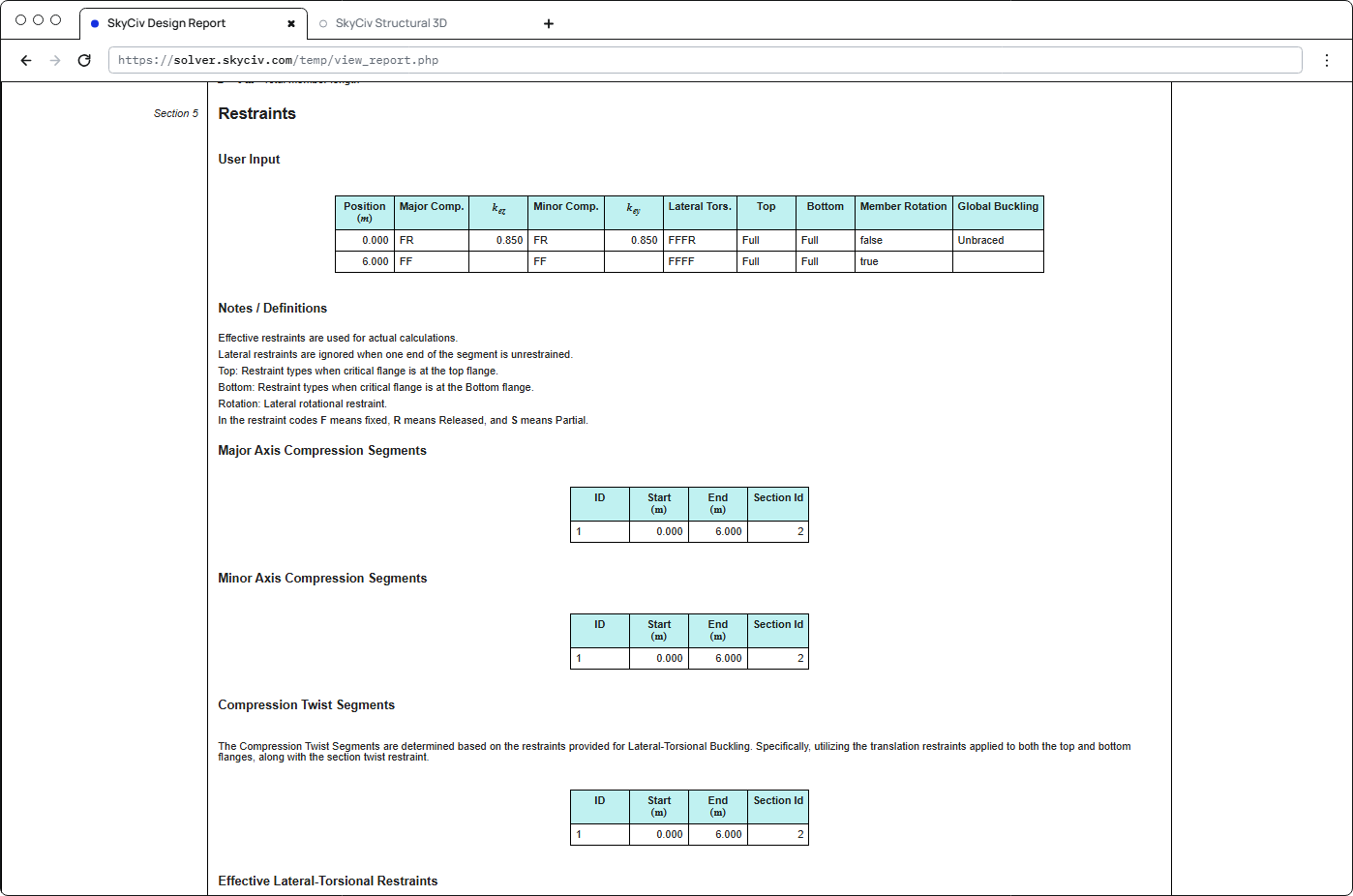
Task: Go back to the previous page
Action: [x=26, y=60]
